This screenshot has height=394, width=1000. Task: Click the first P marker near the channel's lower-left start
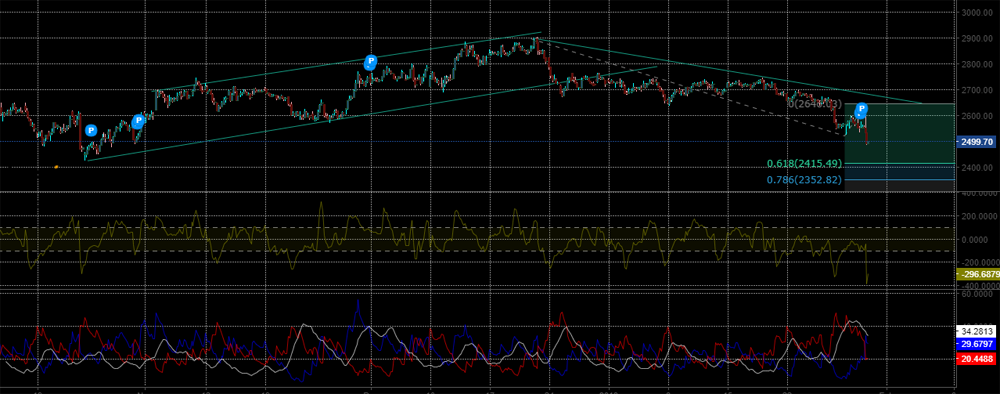[91, 131]
